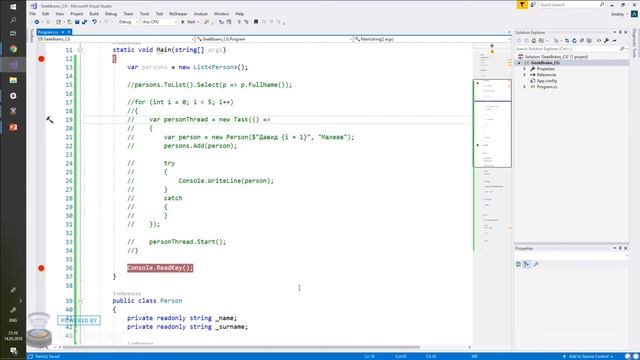Click the Refresh icon in Solution Explorer
This screenshot has width=640, height=360.
click(574, 40)
